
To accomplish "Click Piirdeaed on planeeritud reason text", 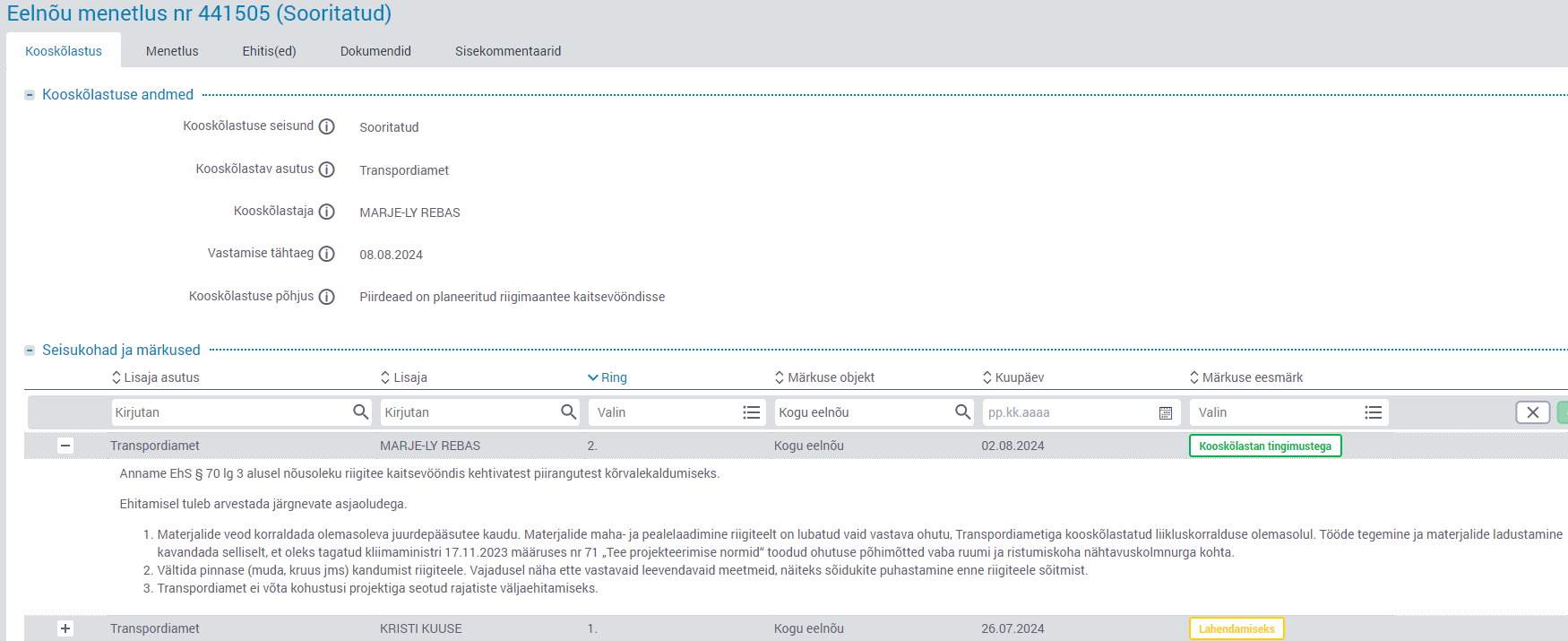I will pos(512,297).
